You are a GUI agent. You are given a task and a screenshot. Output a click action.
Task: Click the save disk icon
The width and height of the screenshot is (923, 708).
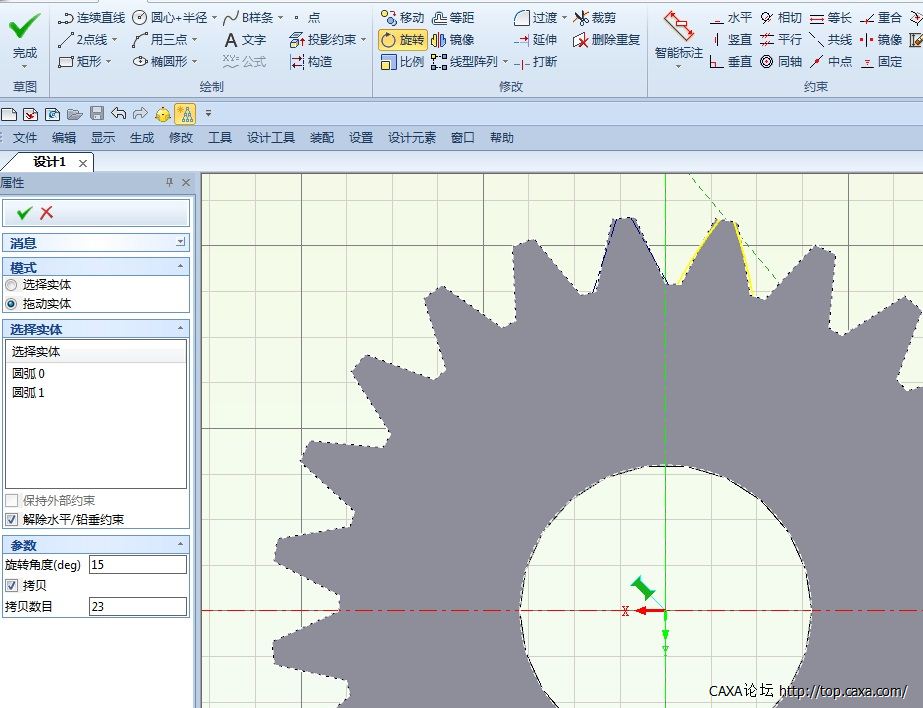97,113
